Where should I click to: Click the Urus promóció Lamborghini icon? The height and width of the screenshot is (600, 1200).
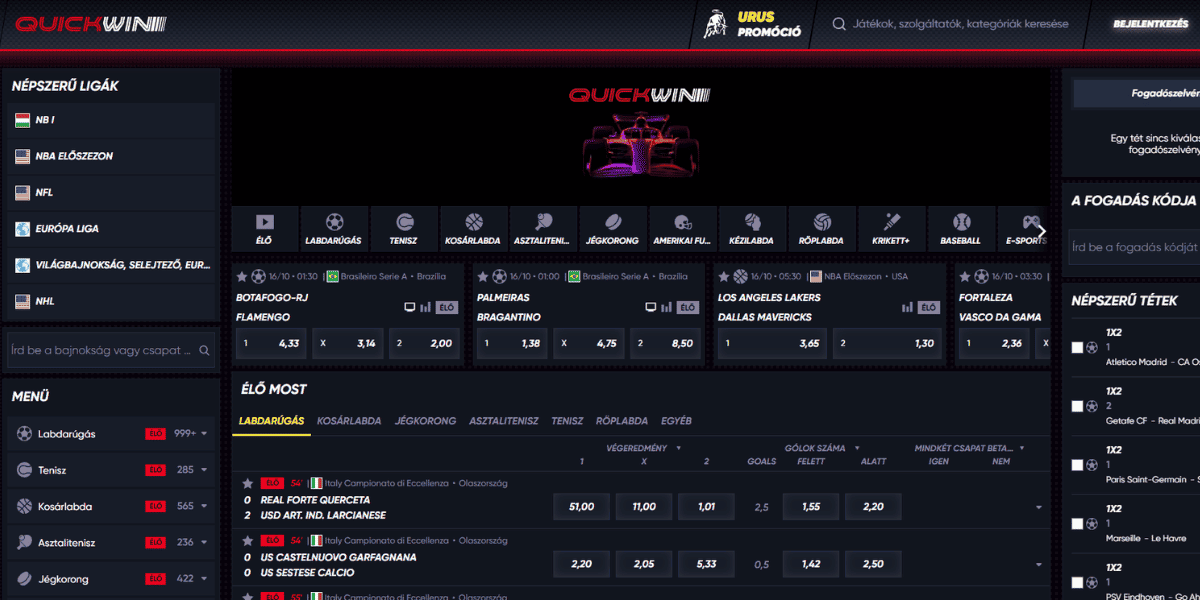point(715,25)
